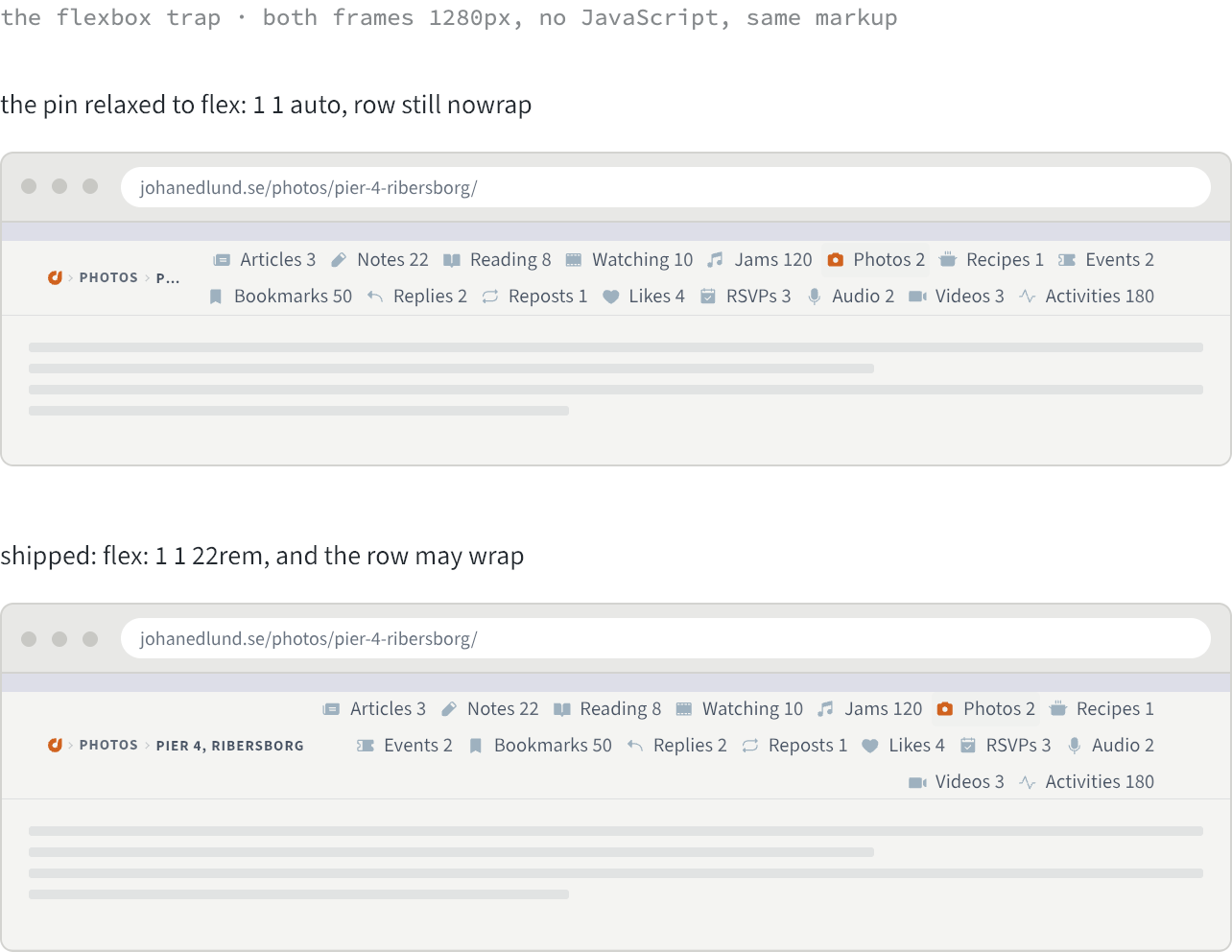Click the Replies arrow icon in top frame
The height and width of the screenshot is (952, 1232).
tap(375, 297)
